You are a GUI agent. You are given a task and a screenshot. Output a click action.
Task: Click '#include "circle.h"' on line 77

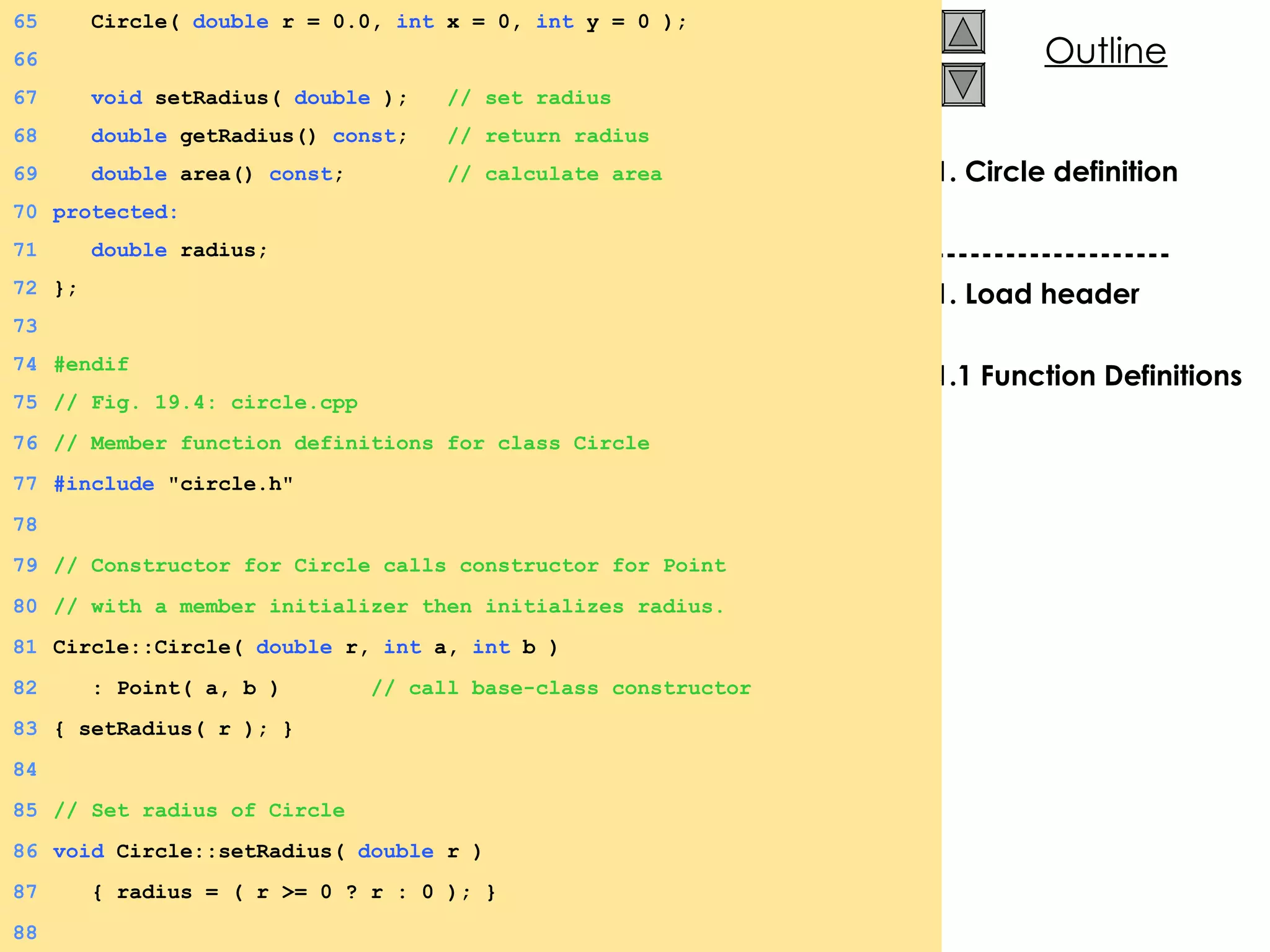tap(173, 484)
